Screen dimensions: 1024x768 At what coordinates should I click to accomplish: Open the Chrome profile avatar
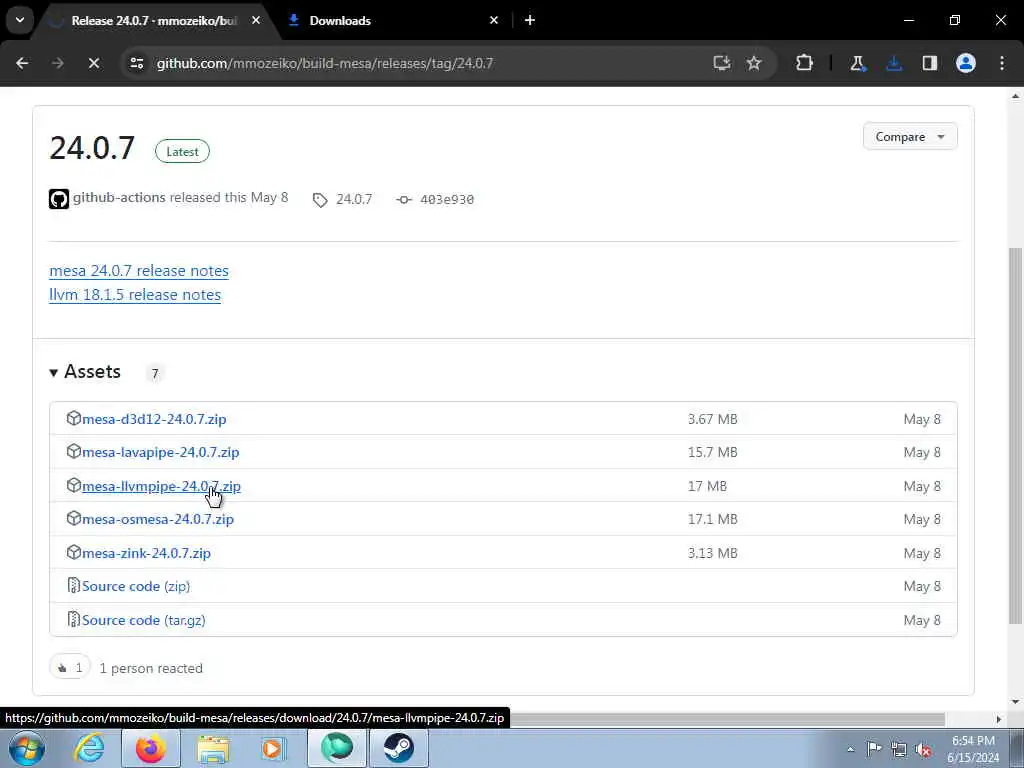click(x=966, y=63)
